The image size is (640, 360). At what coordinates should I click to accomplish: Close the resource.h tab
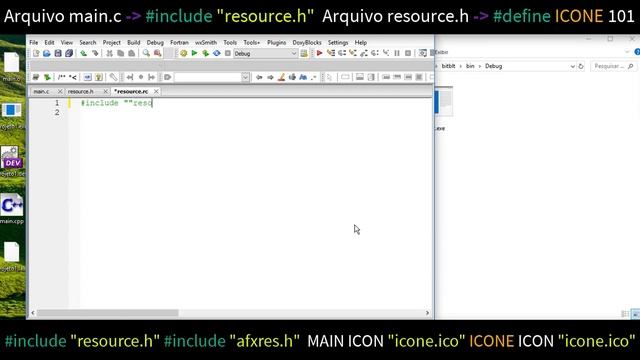click(x=106, y=91)
